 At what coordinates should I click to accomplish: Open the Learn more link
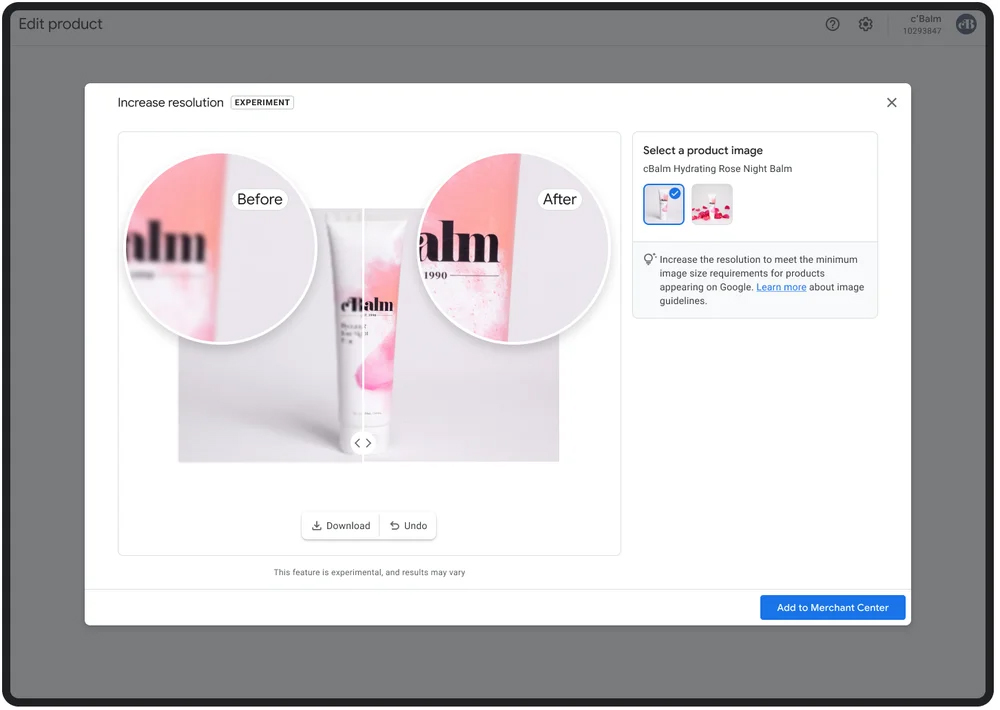tap(781, 287)
